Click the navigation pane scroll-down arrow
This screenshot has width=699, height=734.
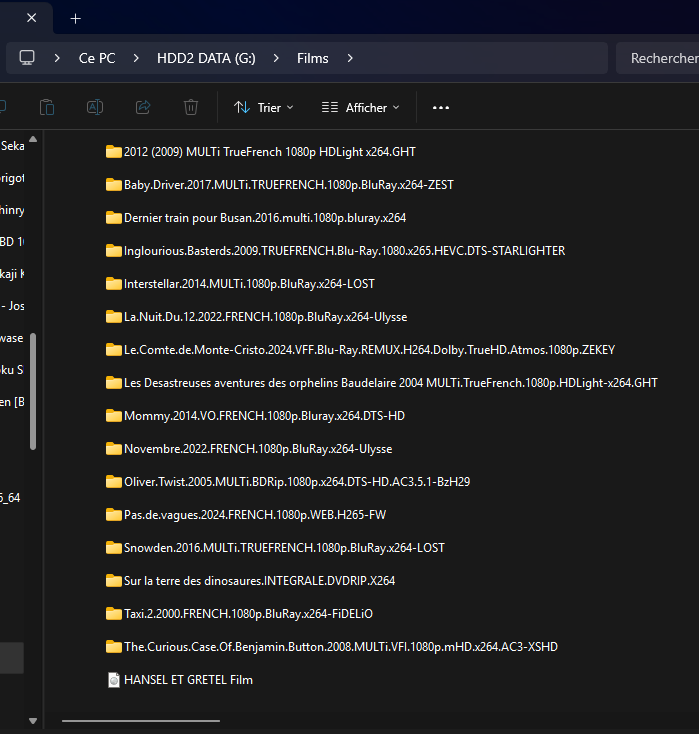33,721
